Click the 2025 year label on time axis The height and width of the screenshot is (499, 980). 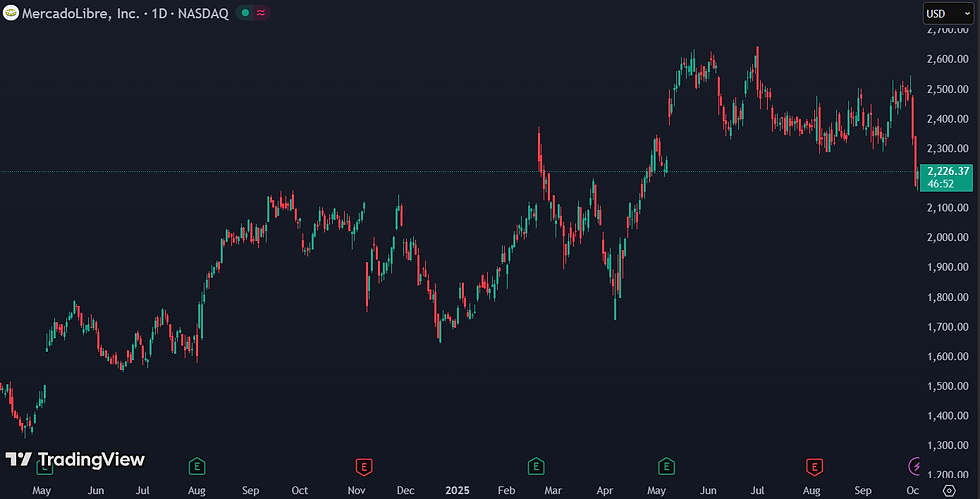click(457, 490)
